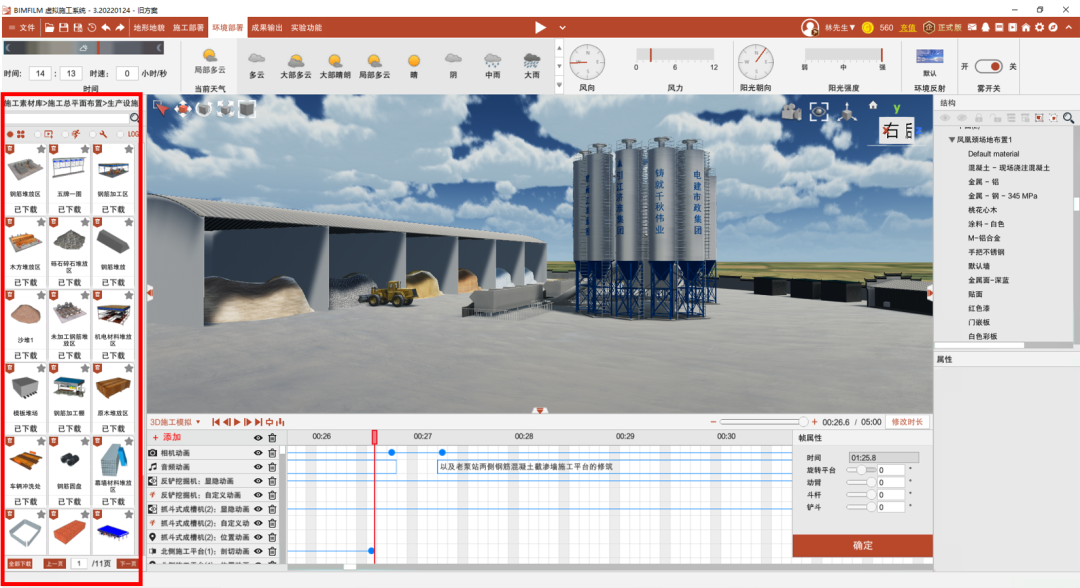Image resolution: width=1080 pixels, height=588 pixels.
Task: Click the 确定 confirm button
Action: pyautogui.click(x=862, y=545)
